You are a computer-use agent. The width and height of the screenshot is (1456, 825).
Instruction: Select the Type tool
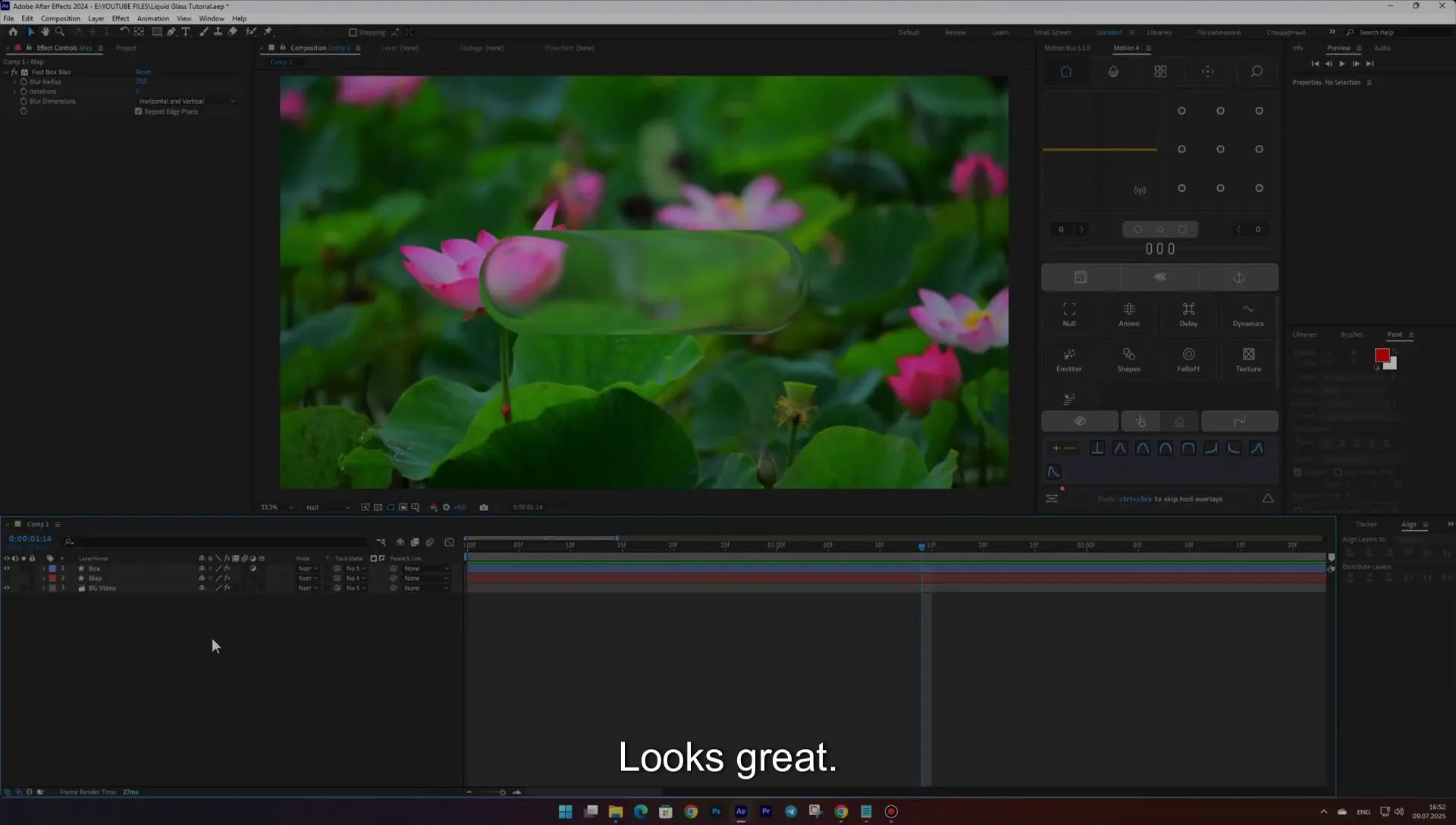point(186,32)
